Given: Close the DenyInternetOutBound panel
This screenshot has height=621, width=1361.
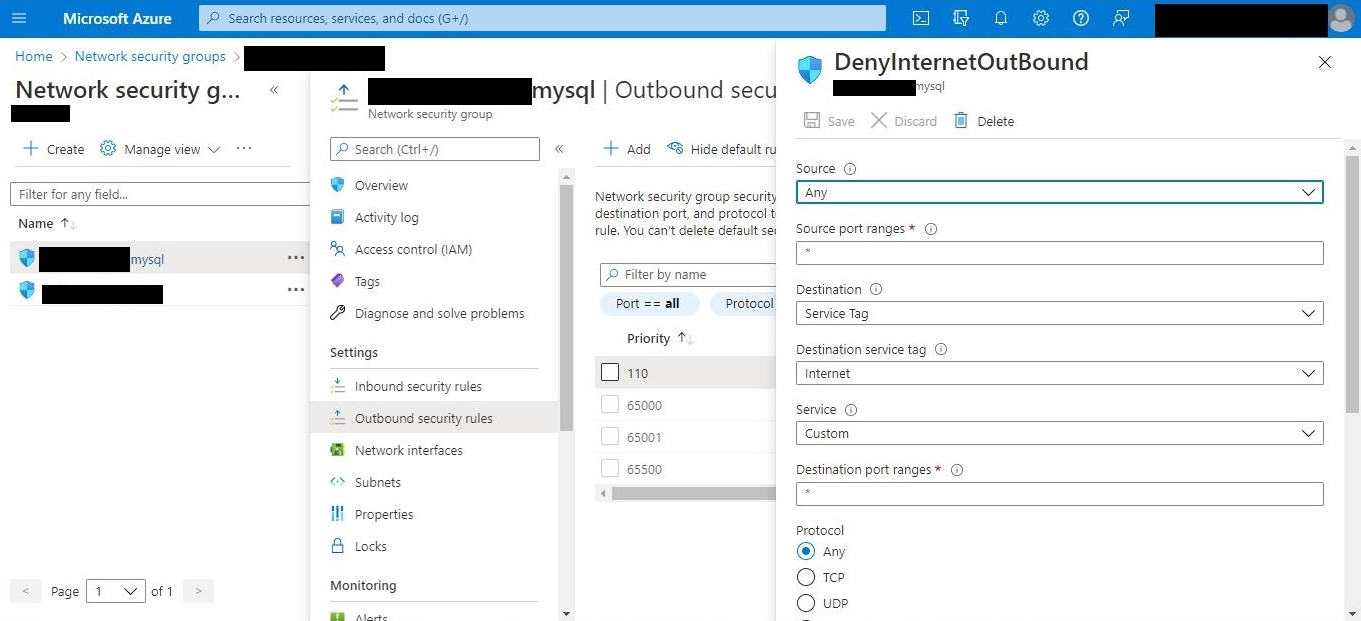Looking at the screenshot, I should click(1325, 62).
